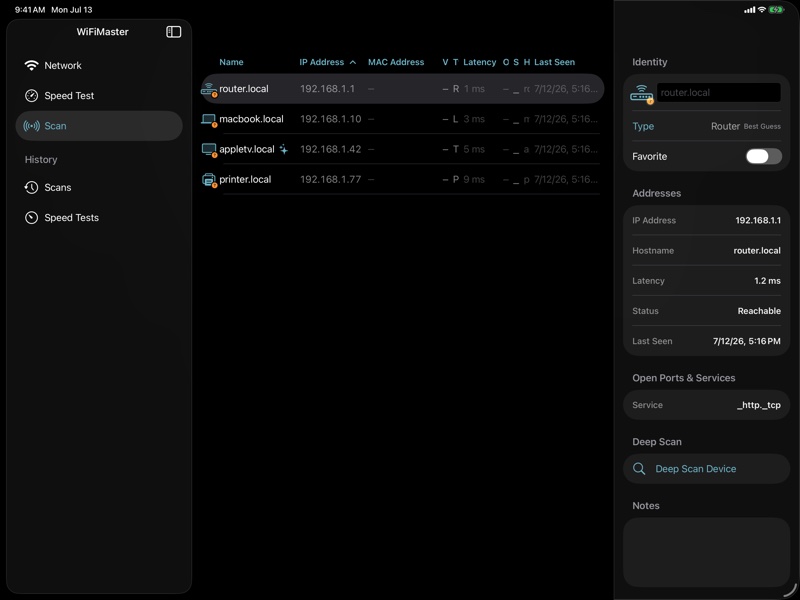Image resolution: width=800 pixels, height=600 pixels.
Task: Click Last Seen value 7/12/26, 5:16 PM
Action: [x=746, y=341]
